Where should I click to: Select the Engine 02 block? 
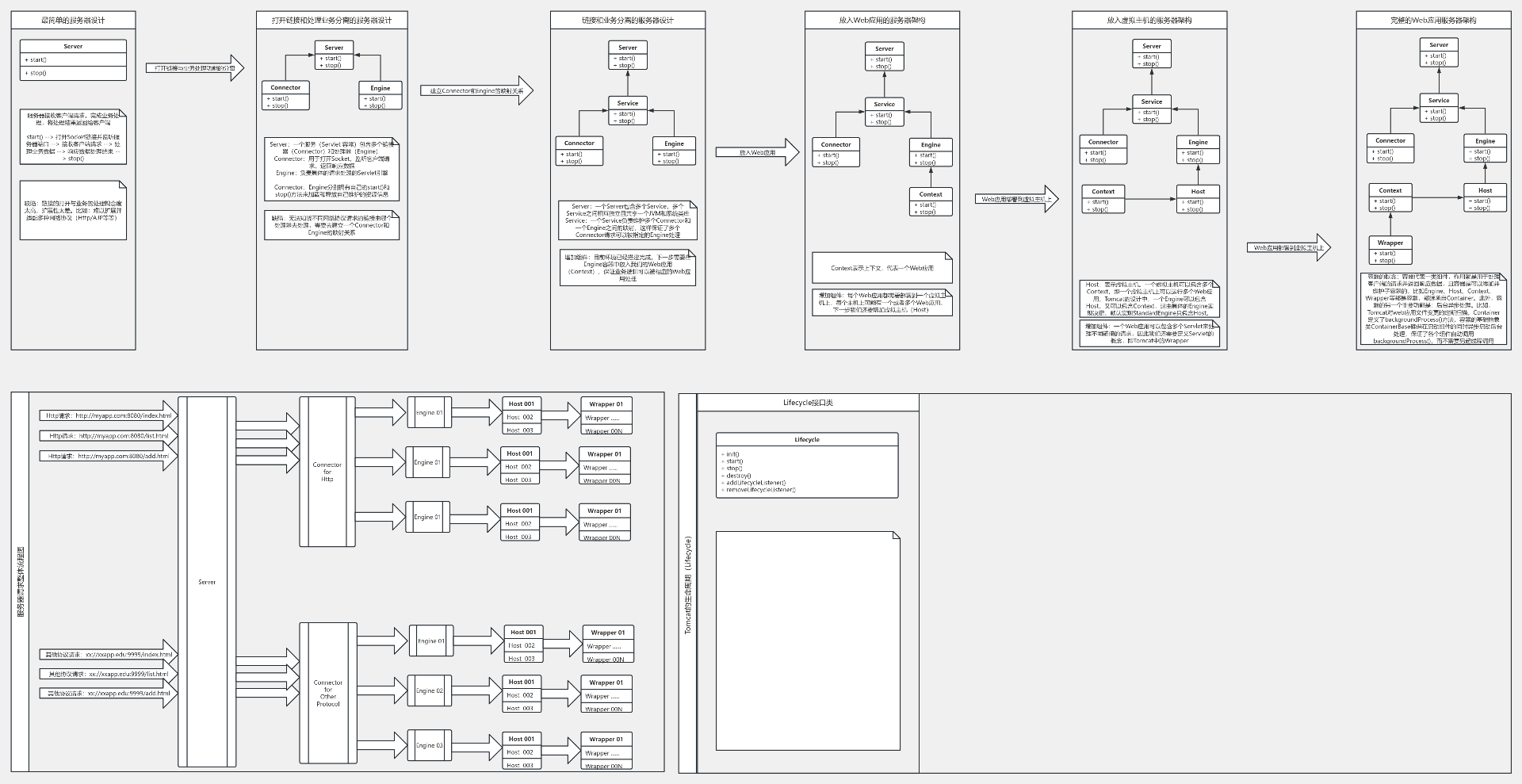pos(430,690)
